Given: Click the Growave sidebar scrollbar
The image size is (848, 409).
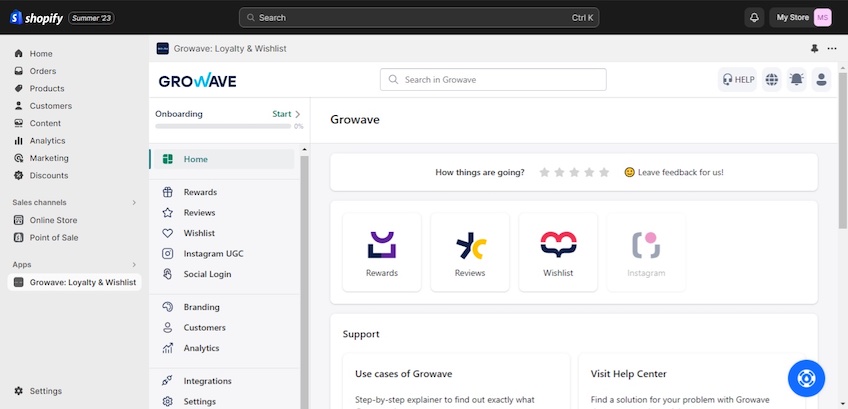Looking at the screenshot, I should (x=304, y=281).
